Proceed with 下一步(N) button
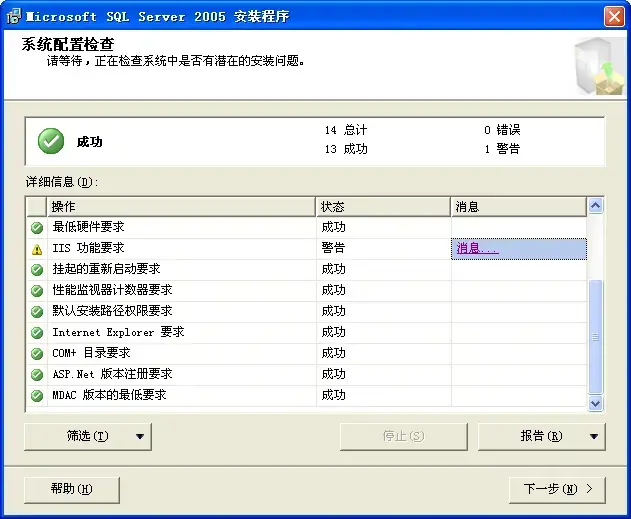The width and height of the screenshot is (631, 519). [557, 490]
